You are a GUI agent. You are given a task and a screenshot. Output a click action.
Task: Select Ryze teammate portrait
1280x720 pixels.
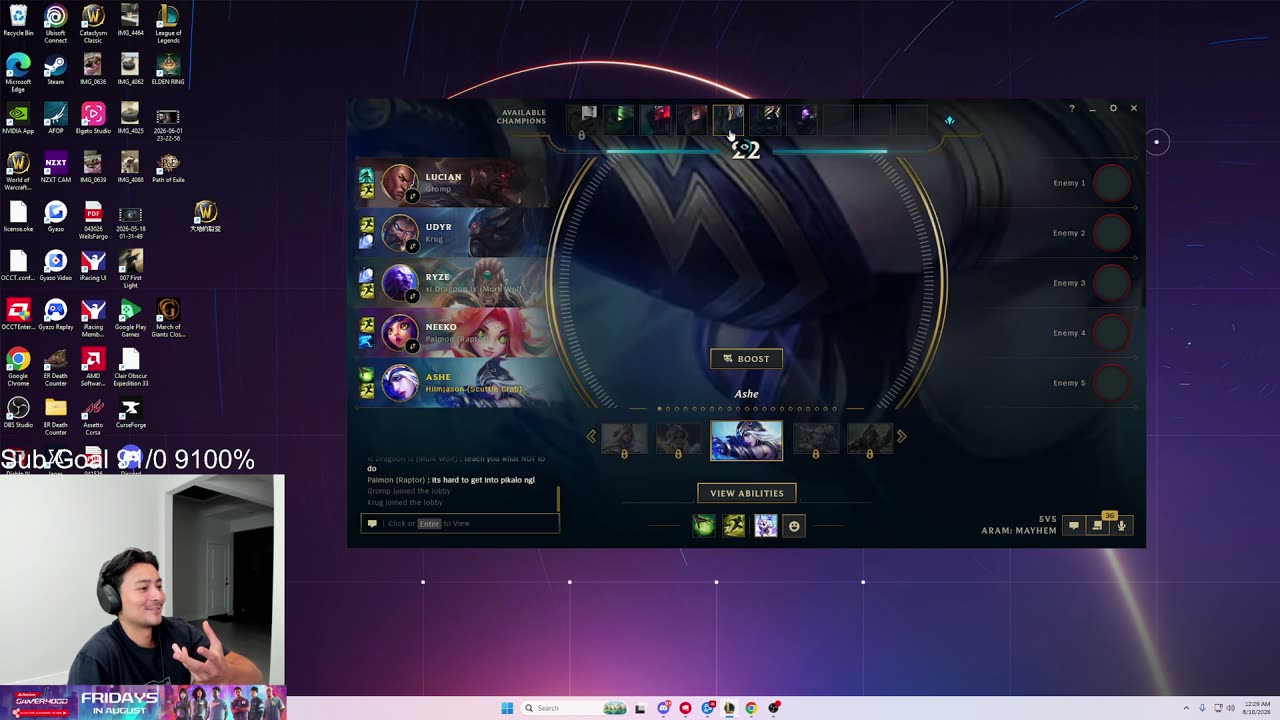click(x=399, y=283)
